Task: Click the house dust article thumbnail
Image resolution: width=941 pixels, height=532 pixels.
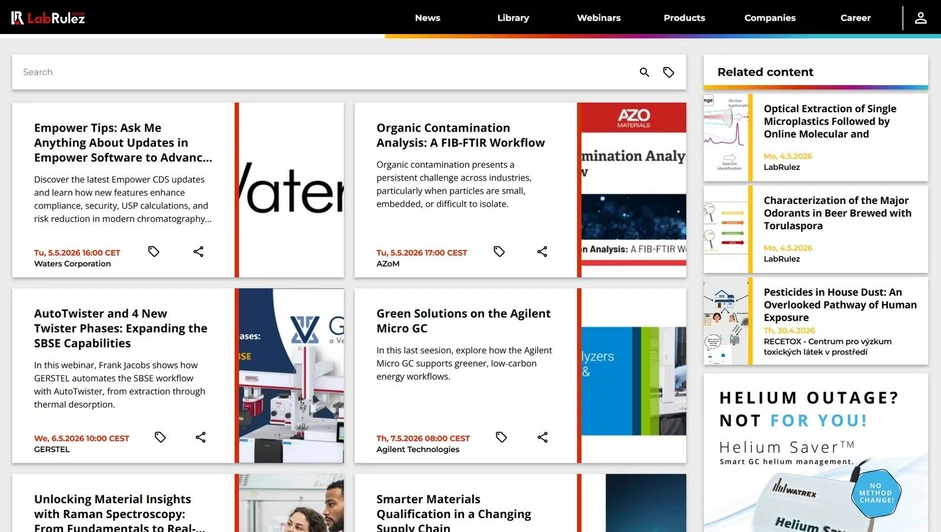Action: (726, 321)
